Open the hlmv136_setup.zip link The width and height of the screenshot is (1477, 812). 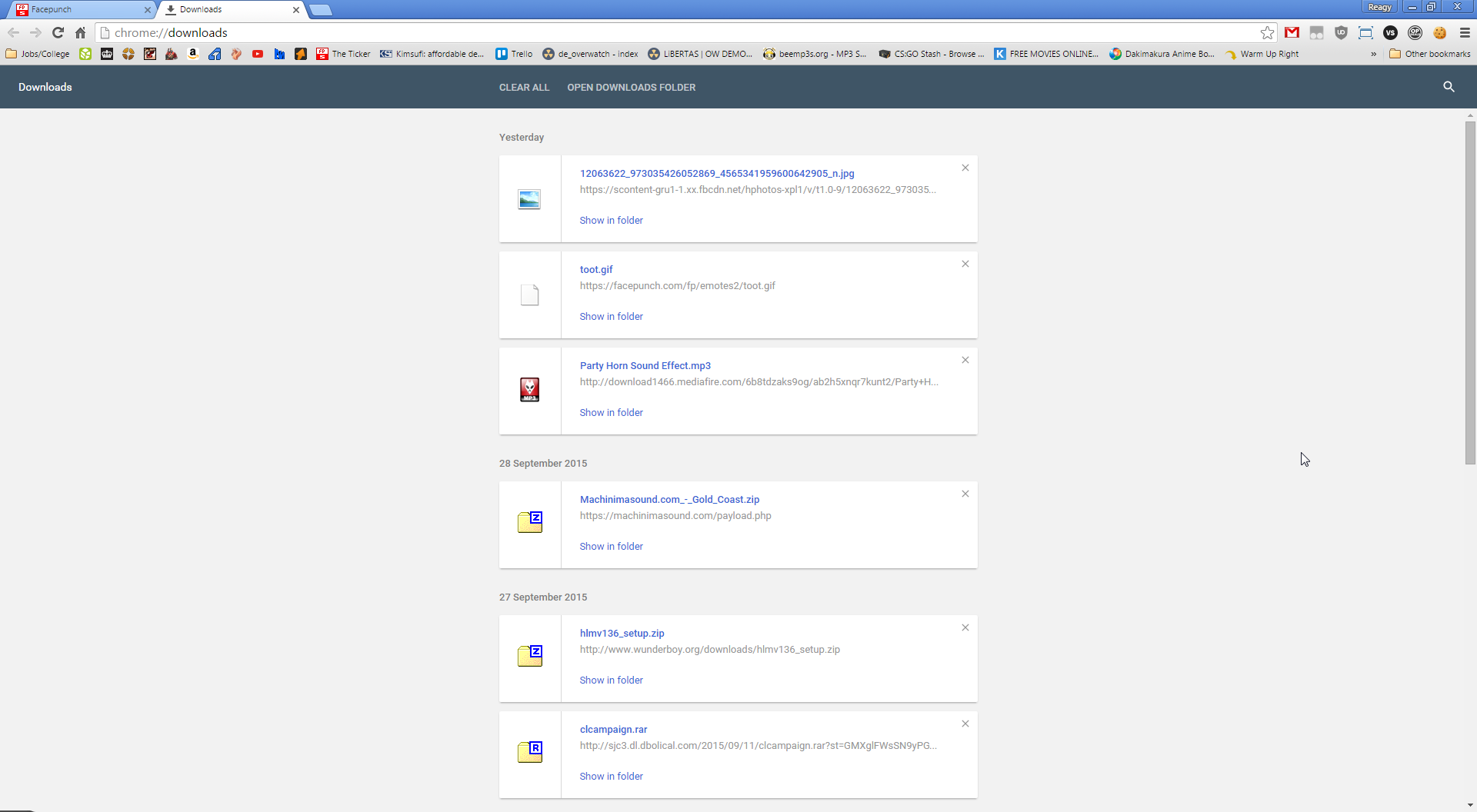[x=622, y=634]
